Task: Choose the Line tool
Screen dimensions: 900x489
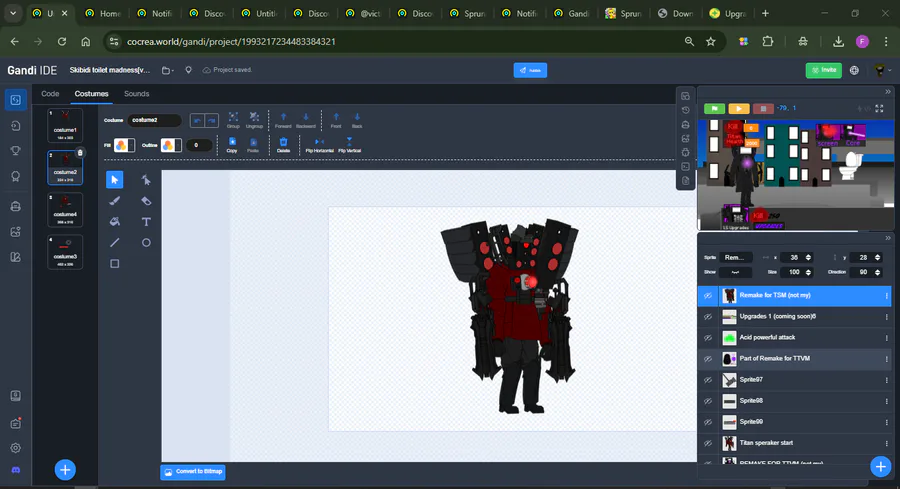Action: tap(114, 243)
